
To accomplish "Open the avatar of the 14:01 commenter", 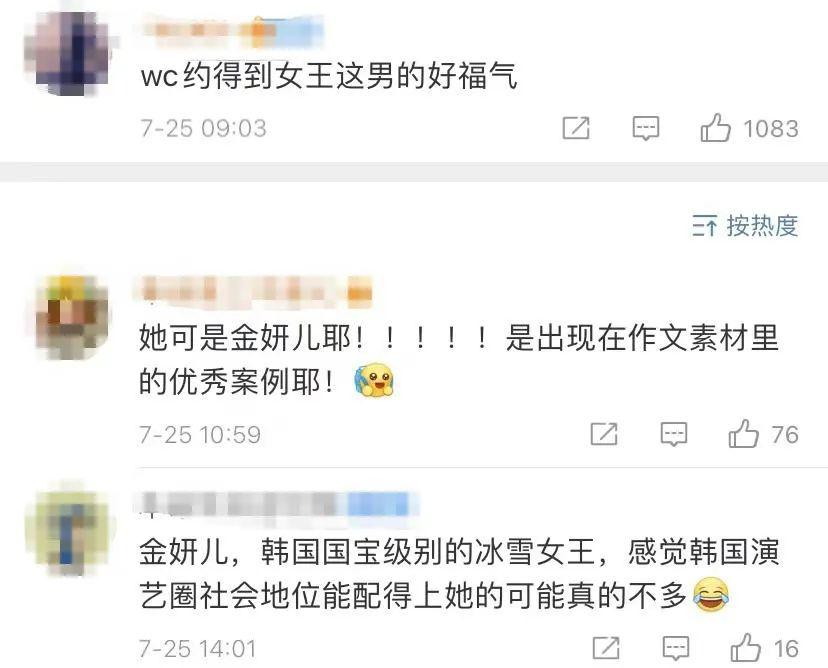I will [x=69, y=533].
